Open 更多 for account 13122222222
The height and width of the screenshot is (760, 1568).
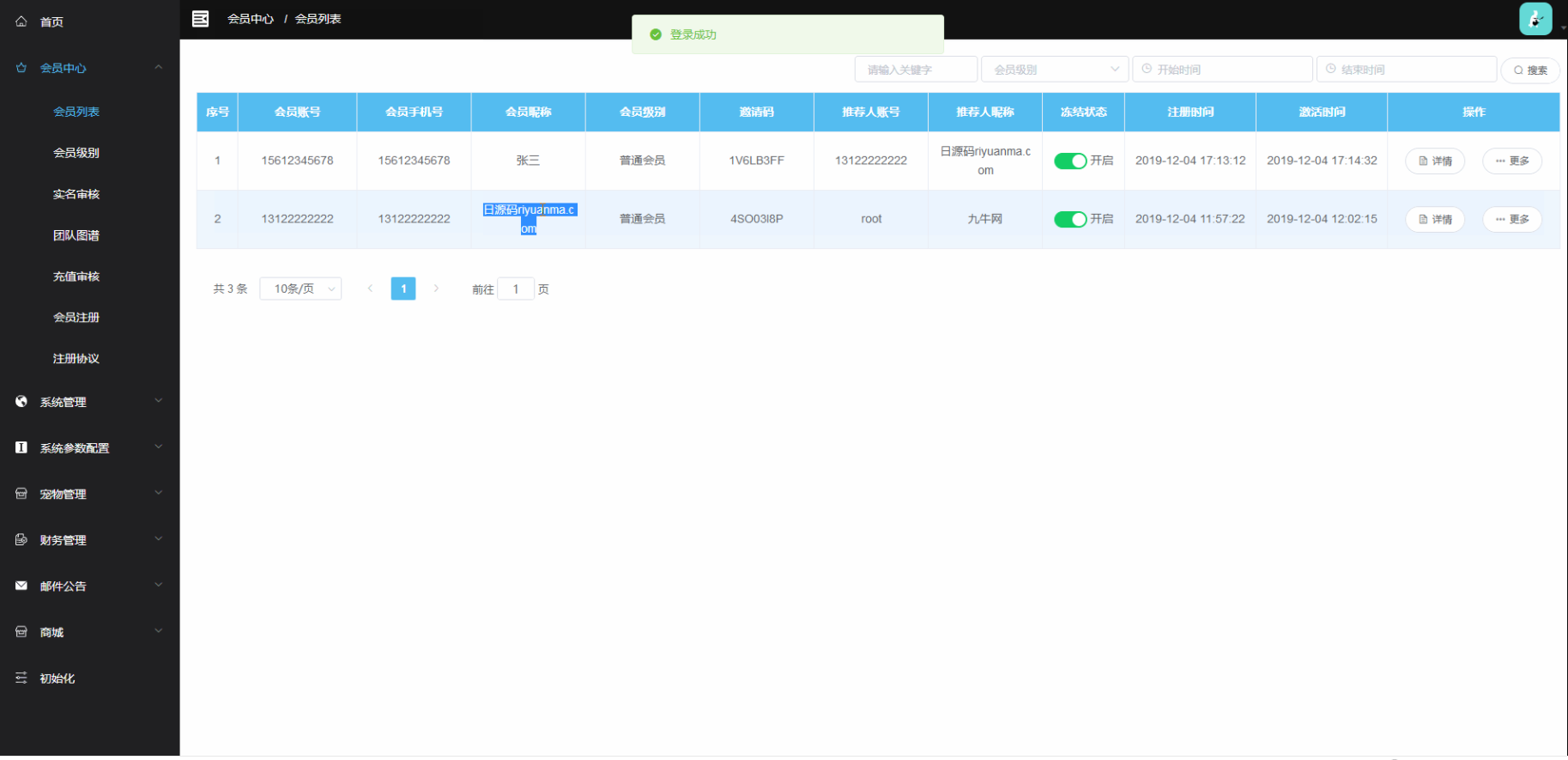point(1512,219)
